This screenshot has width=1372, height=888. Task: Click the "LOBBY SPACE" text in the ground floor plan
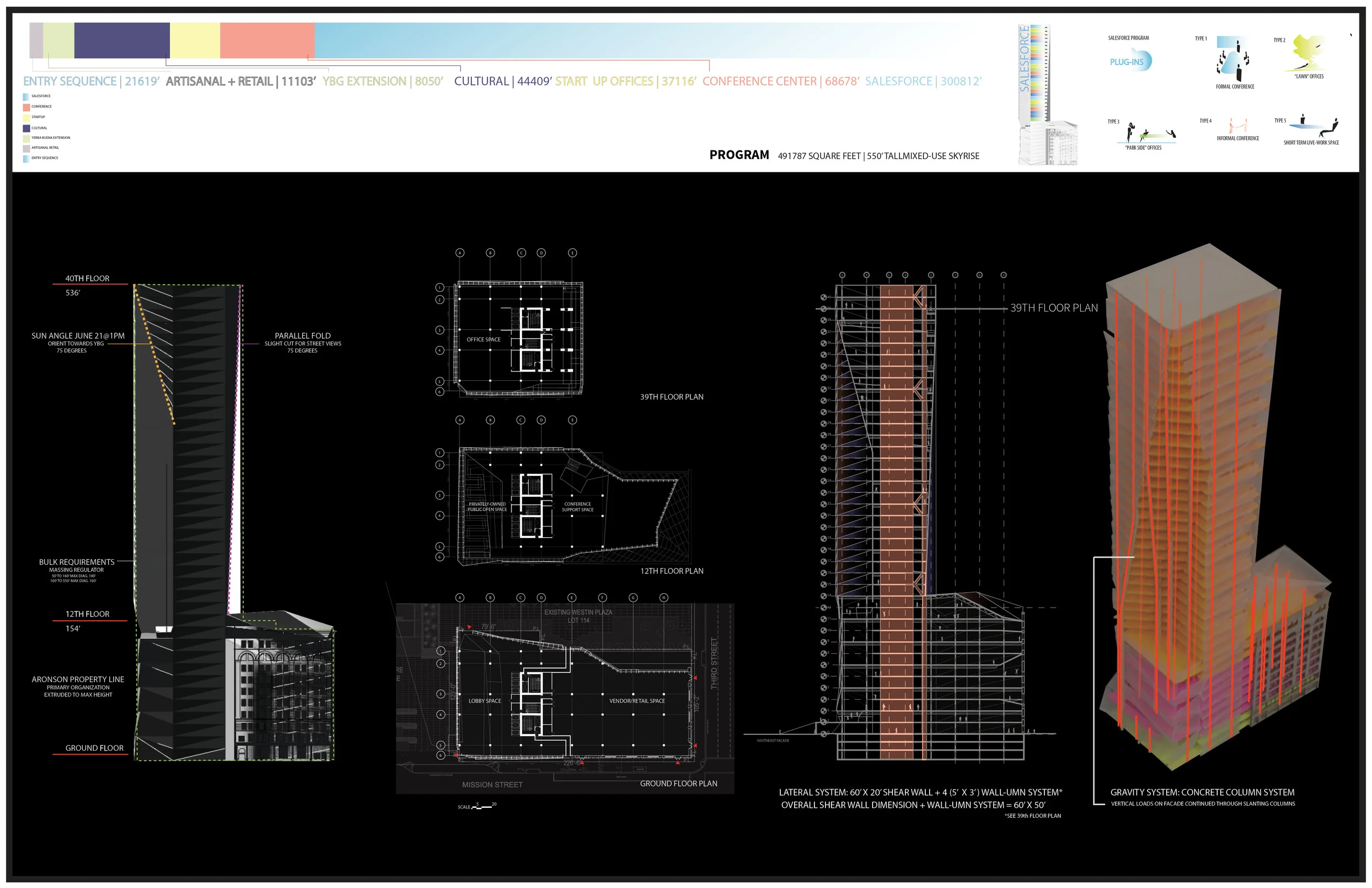coord(484,701)
